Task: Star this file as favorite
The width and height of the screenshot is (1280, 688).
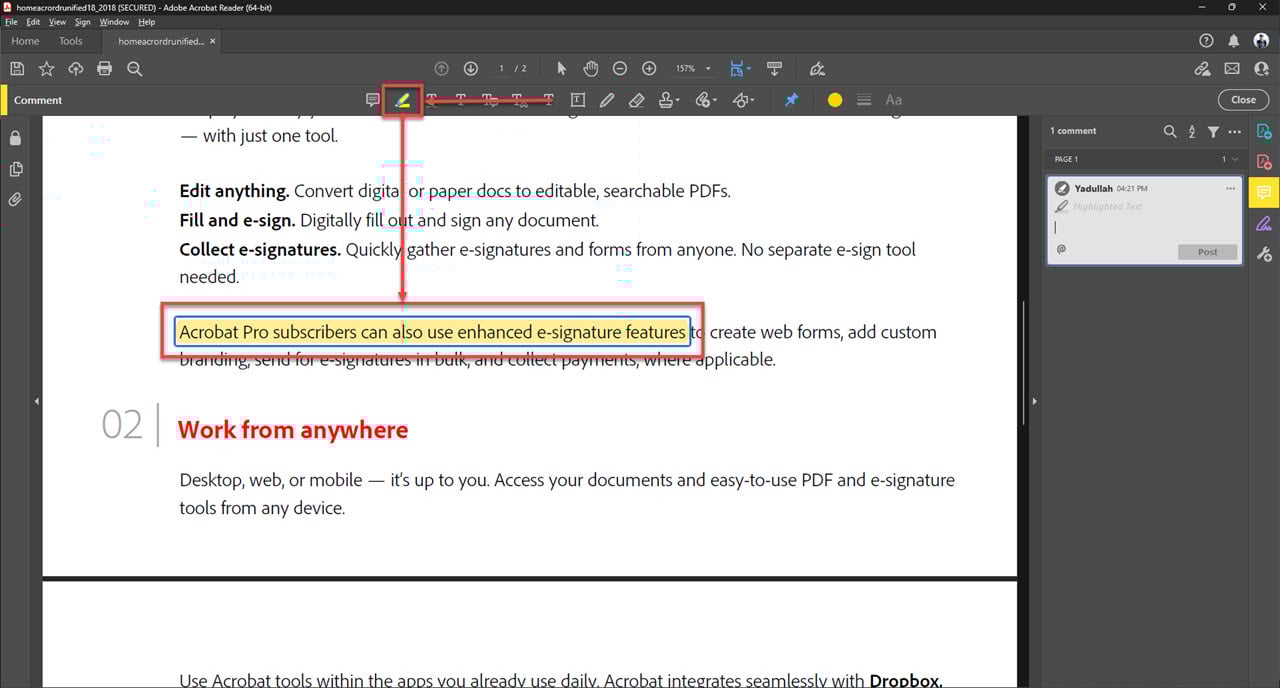Action: click(46, 69)
